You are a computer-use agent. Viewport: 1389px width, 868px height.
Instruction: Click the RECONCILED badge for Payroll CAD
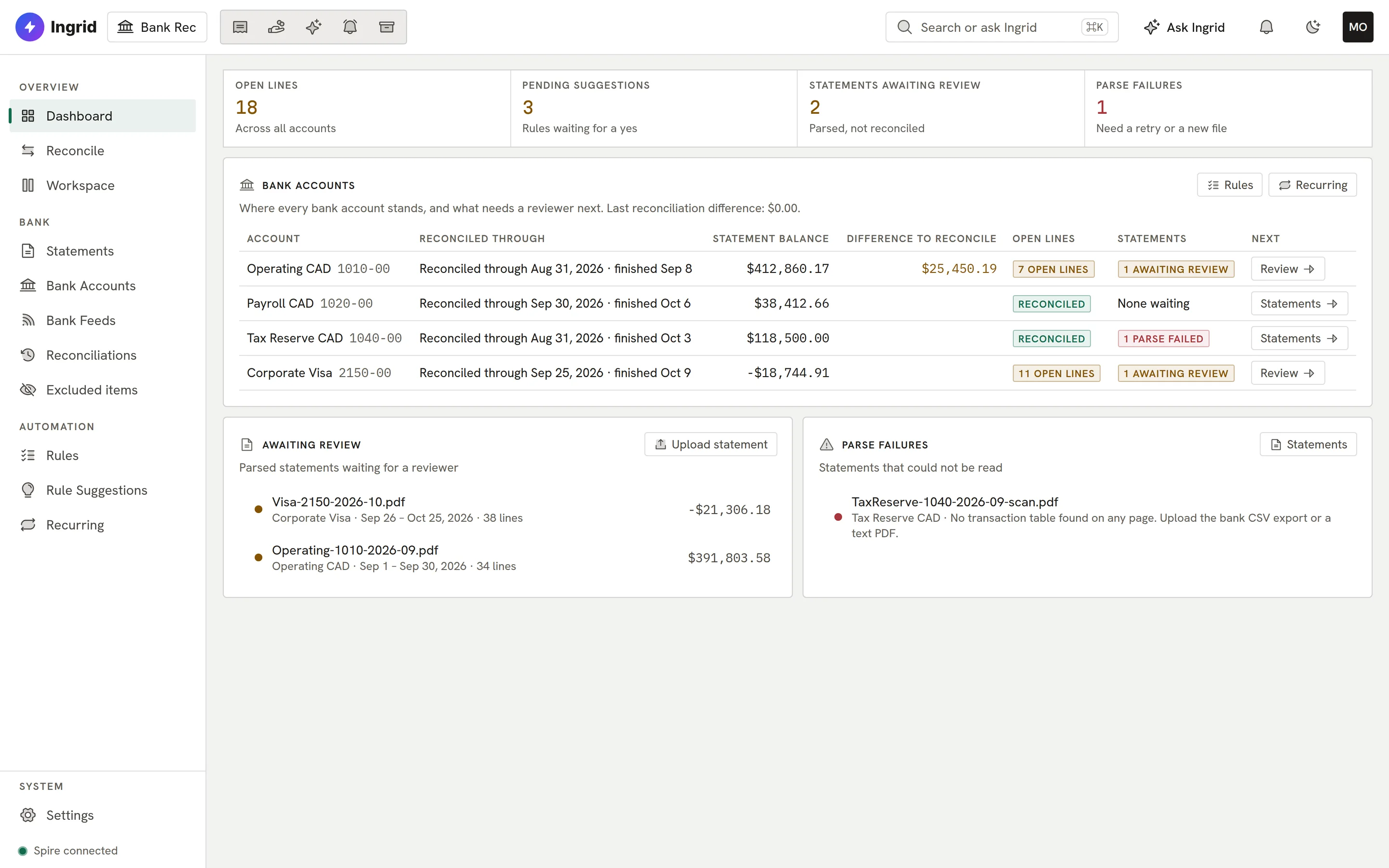coord(1051,304)
